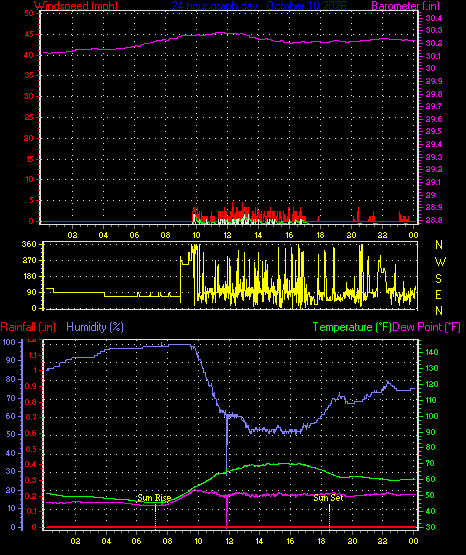Screen dimensions: 466x555
Task: Click 120 on the temperature axis
Action: (432, 384)
